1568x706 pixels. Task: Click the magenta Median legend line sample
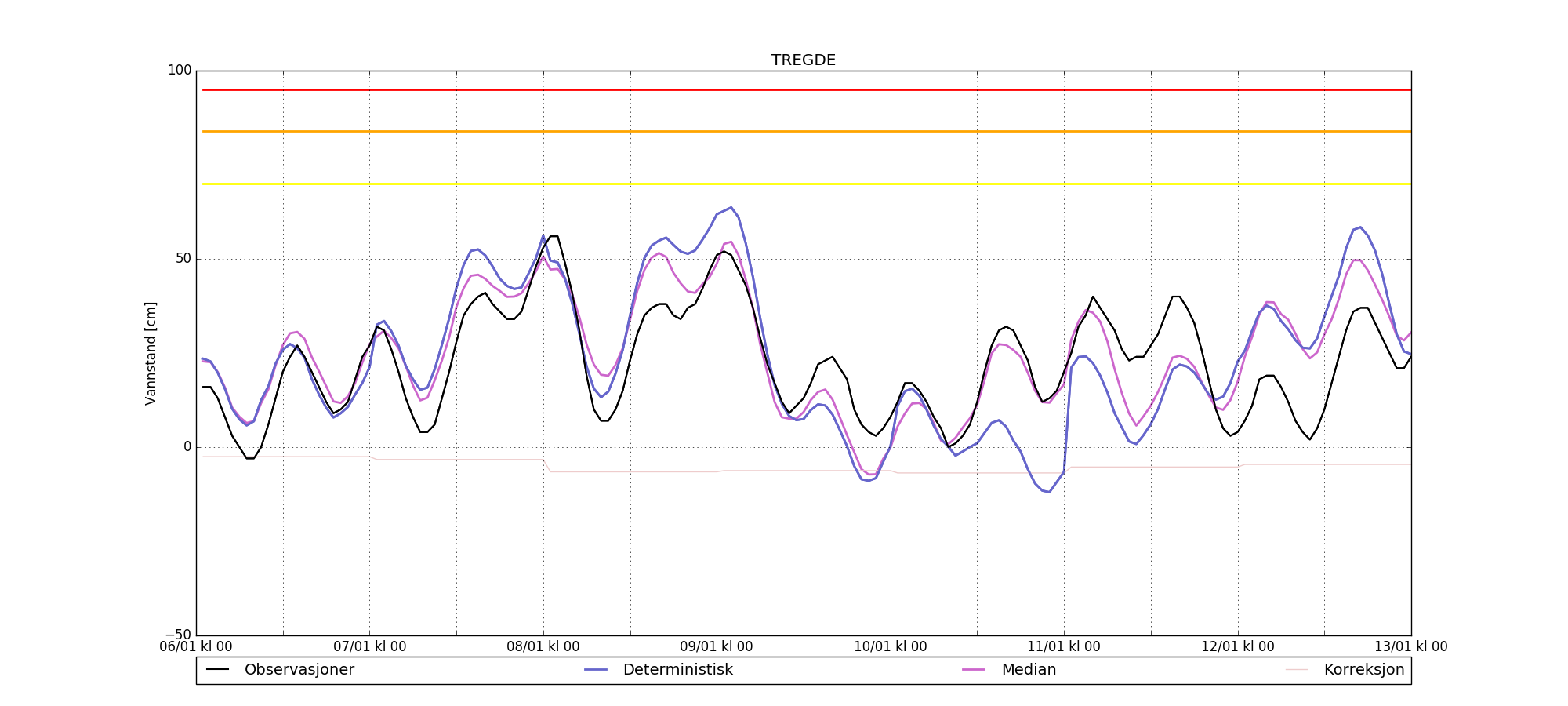(x=974, y=670)
